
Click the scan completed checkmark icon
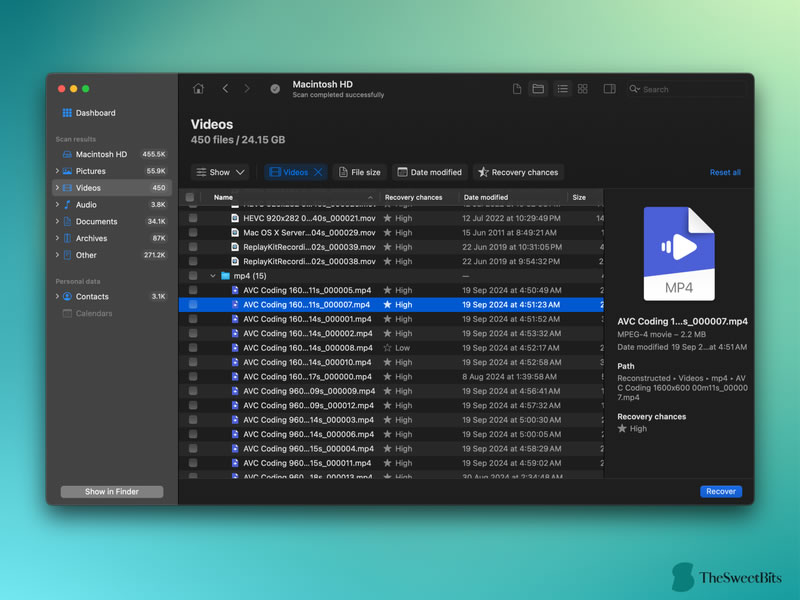(x=275, y=89)
